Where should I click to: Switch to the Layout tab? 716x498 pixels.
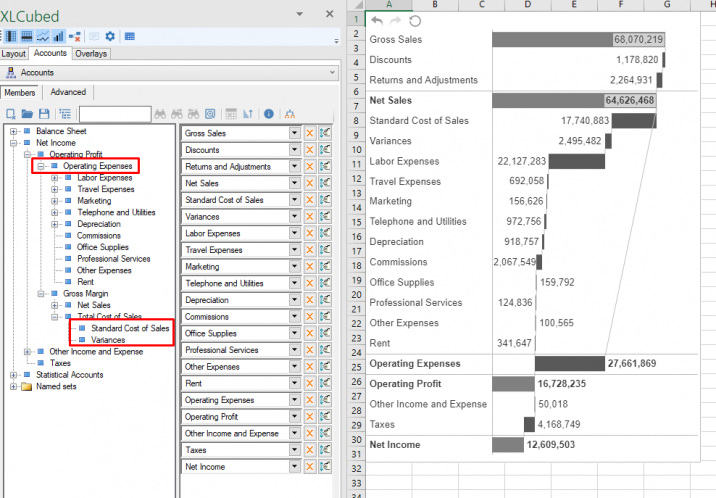pos(14,54)
